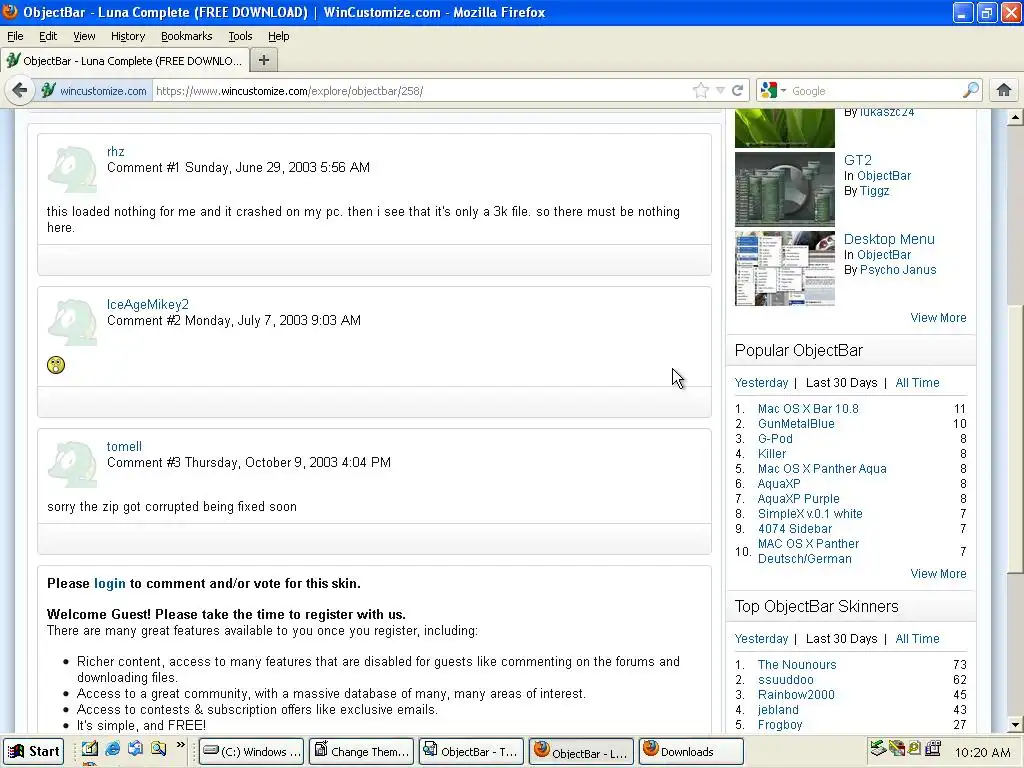Screen dimensions: 1024x768
Task: Launch Internet Explorer from quick launch
Action: tap(112, 749)
